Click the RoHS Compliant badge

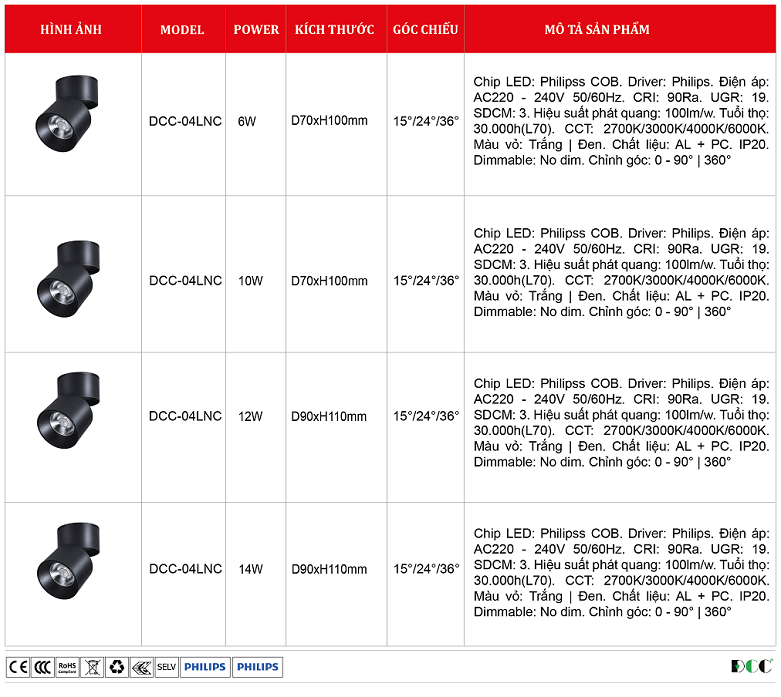pyautogui.click(x=67, y=667)
